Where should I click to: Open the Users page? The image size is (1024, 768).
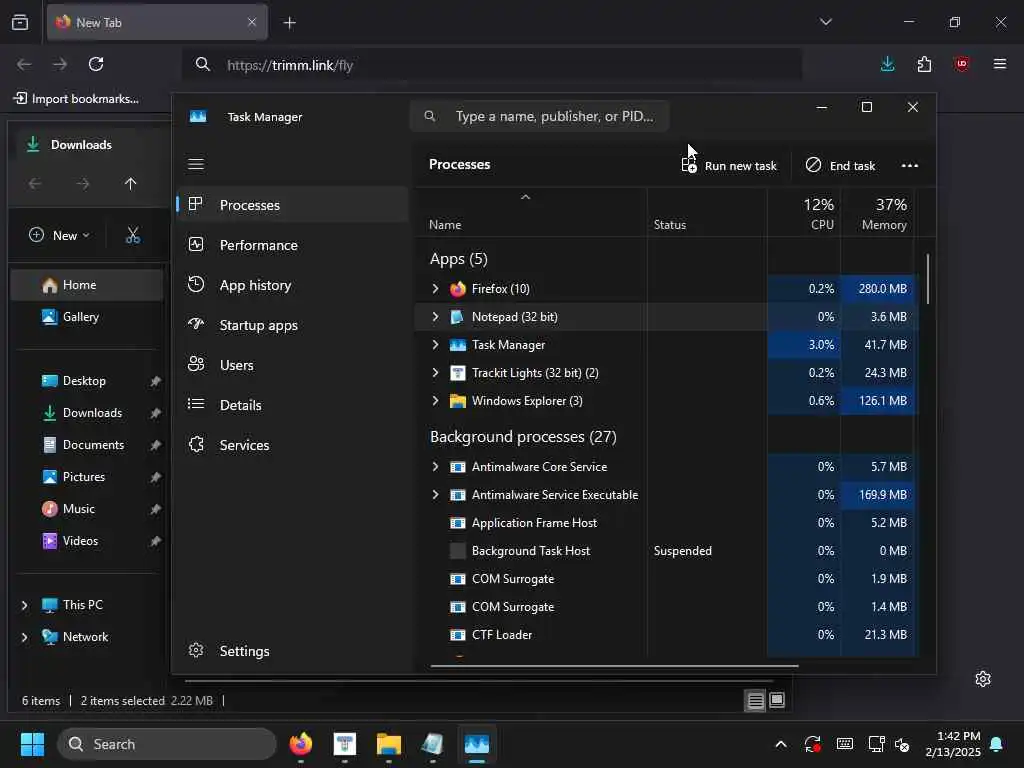292,365
